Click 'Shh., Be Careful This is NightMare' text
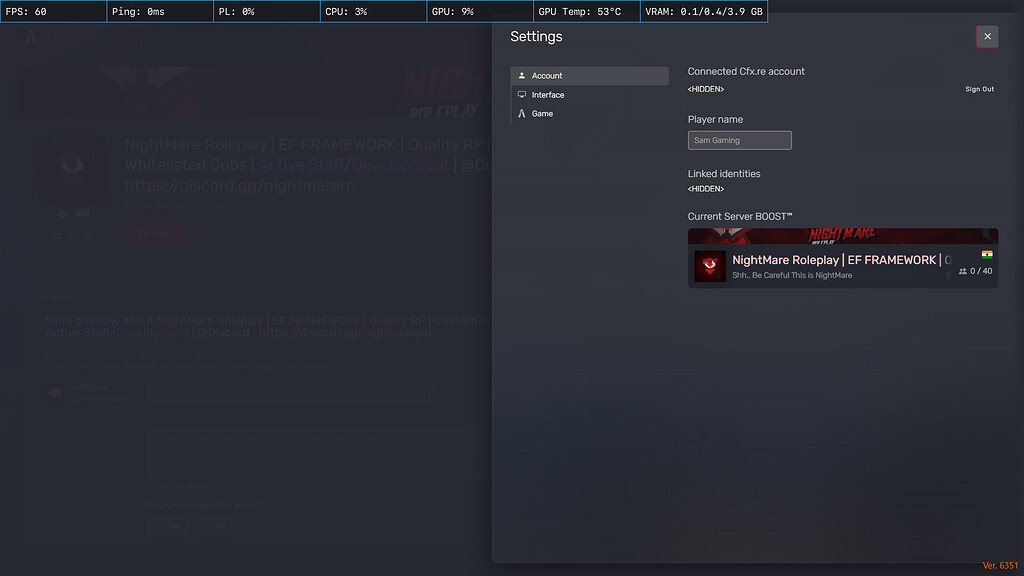The width and height of the screenshot is (1024, 576). click(x=792, y=276)
